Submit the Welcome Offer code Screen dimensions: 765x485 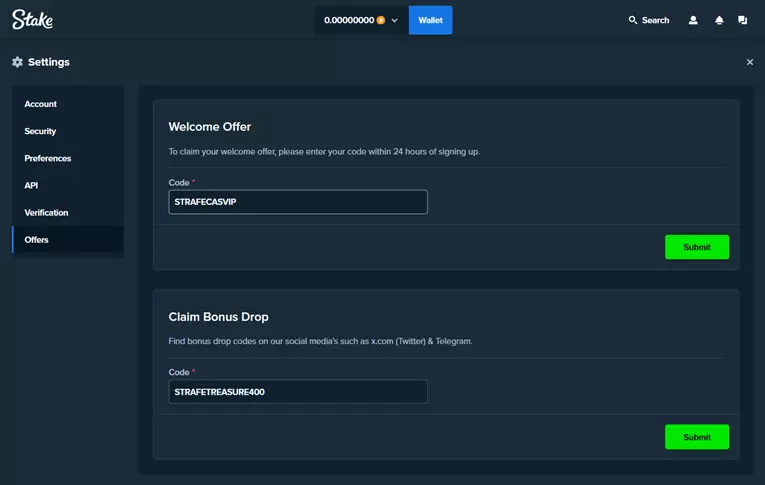(697, 247)
